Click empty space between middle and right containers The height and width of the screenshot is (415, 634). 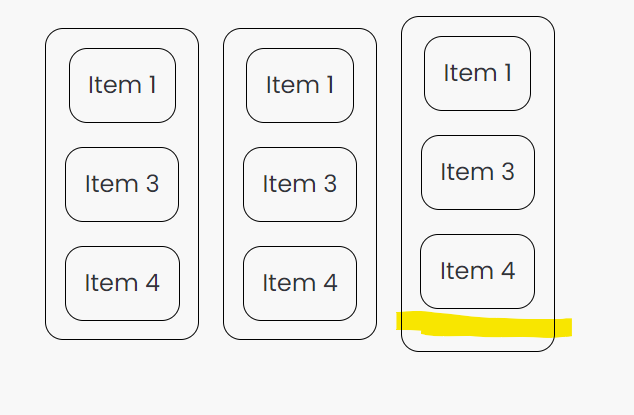click(x=389, y=184)
